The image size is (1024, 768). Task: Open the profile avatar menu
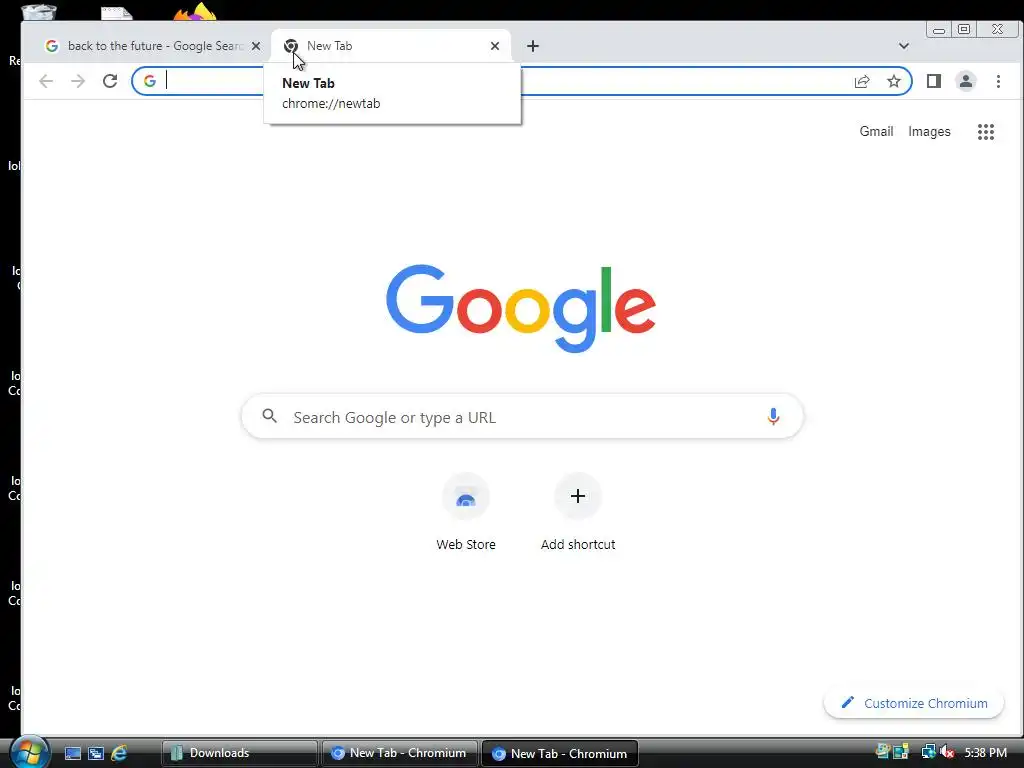(x=966, y=81)
